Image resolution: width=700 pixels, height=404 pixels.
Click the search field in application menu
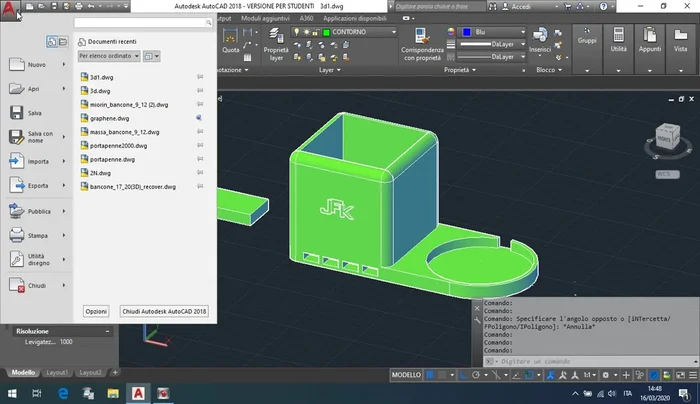(138, 22)
